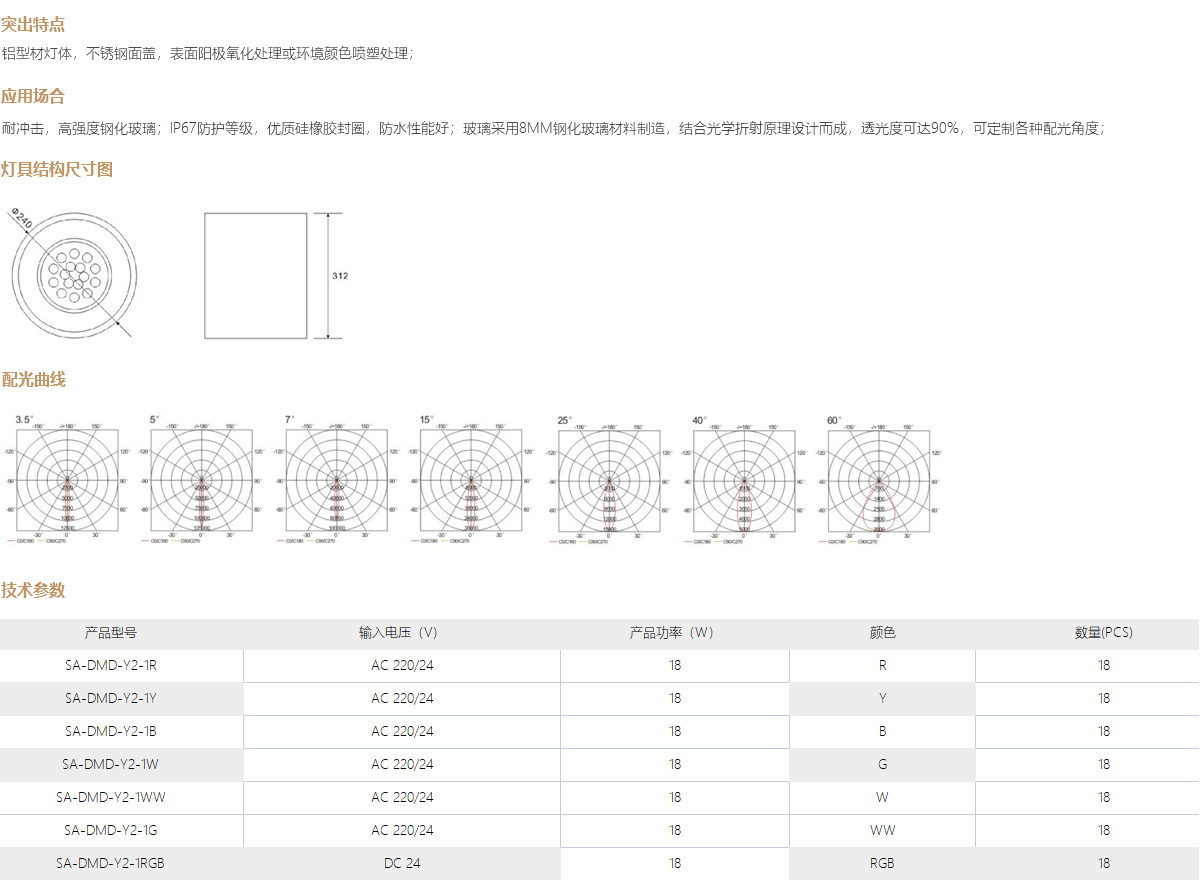Click the 产品型号 column header

pos(111,633)
